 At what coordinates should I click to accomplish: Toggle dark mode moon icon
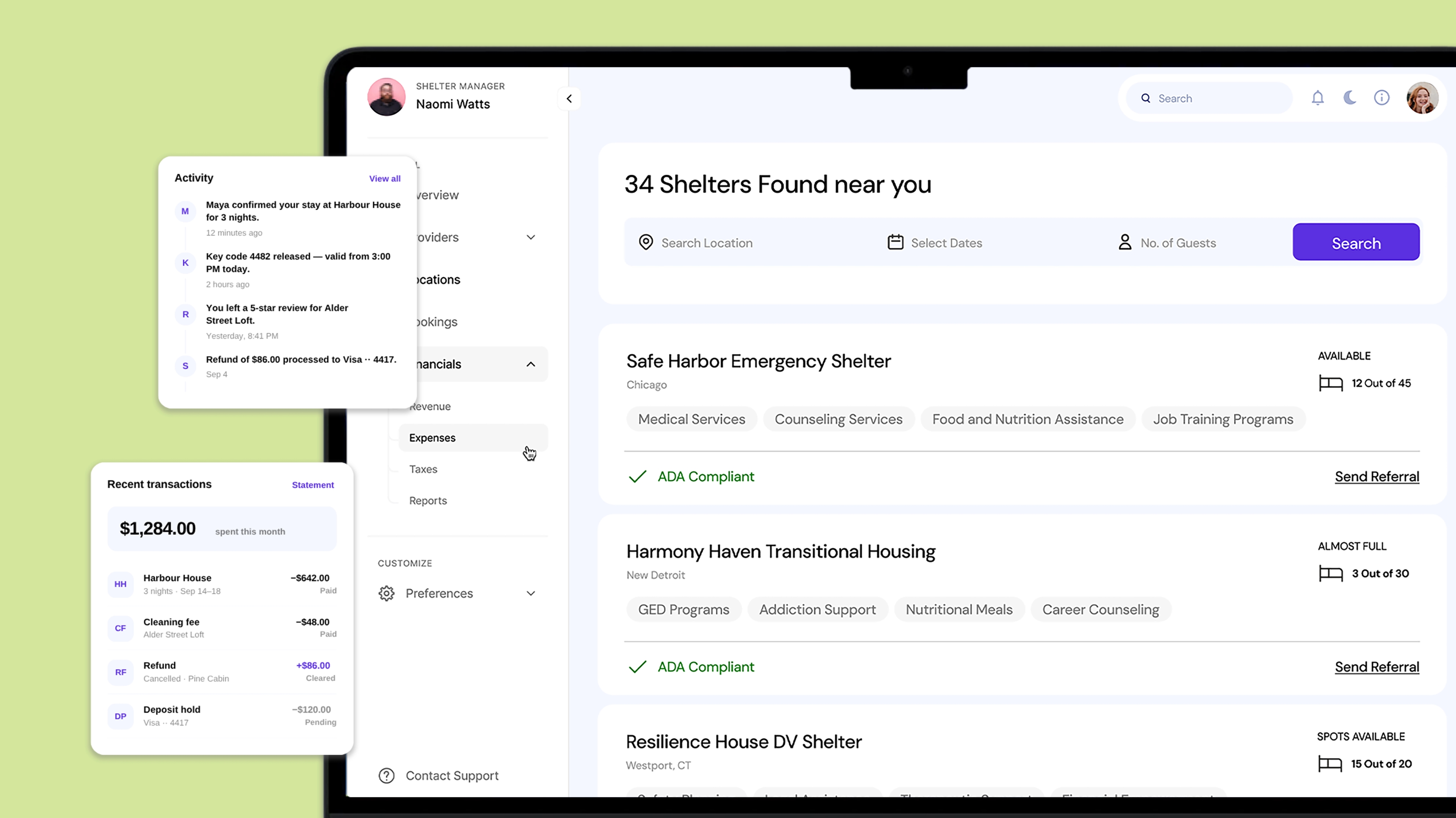[x=1350, y=98]
